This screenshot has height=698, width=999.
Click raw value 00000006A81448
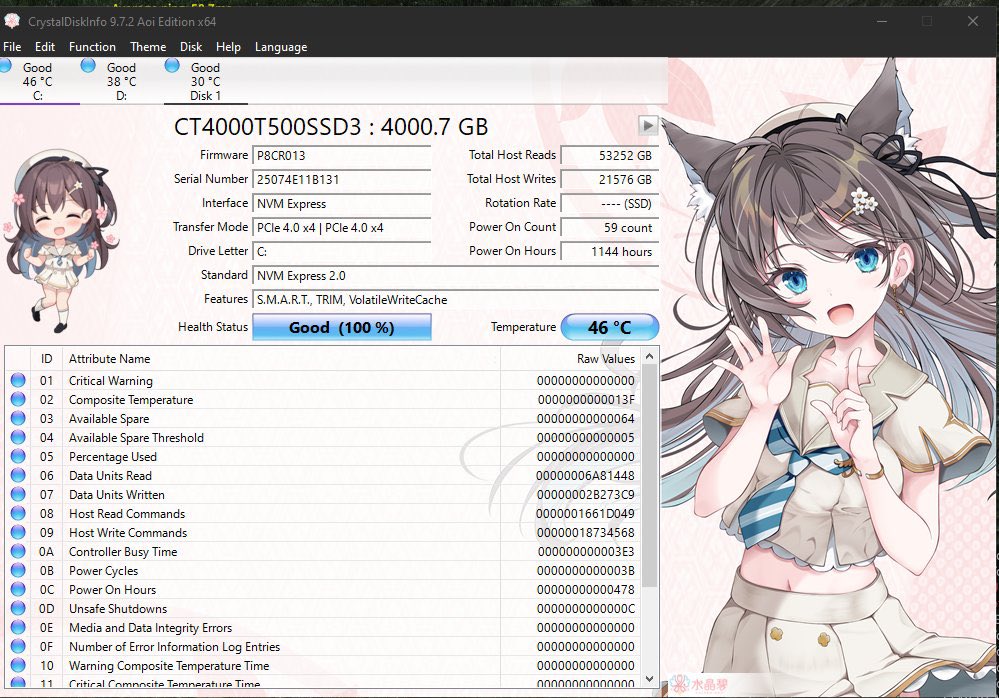click(x=585, y=476)
